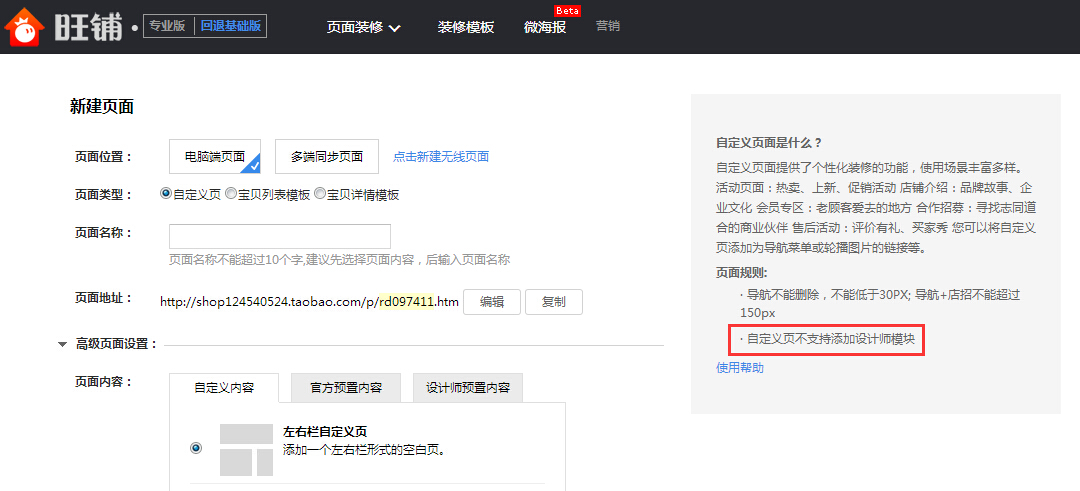Select 左右栏自定义页 radio button

click(x=196, y=448)
